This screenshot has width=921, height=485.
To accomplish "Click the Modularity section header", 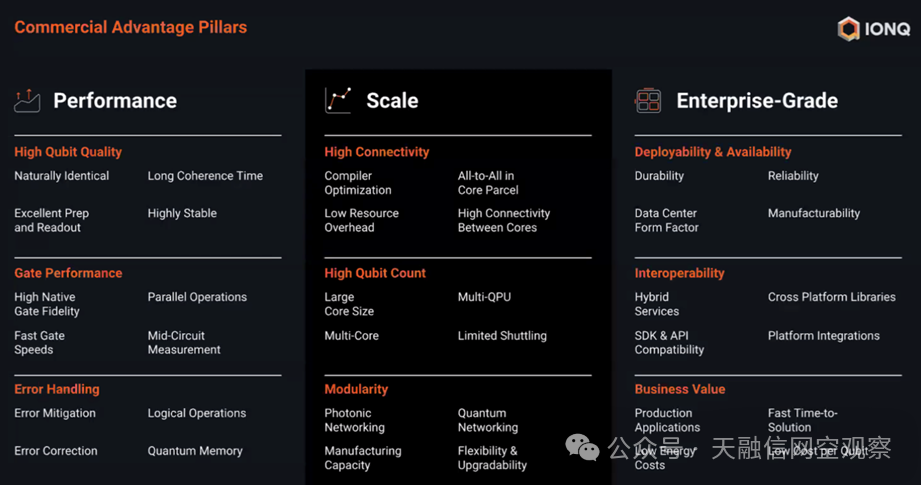I will [356, 389].
